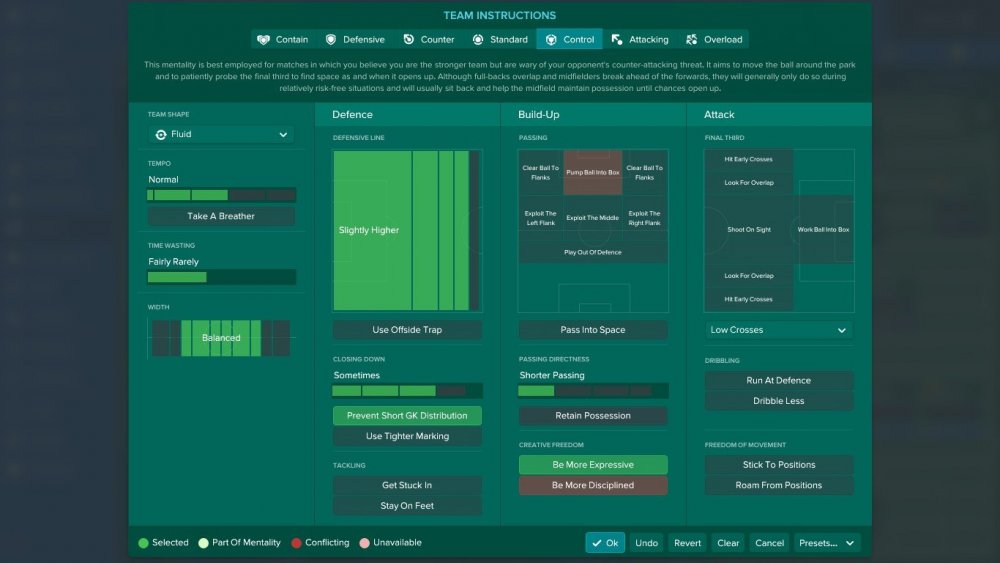Click the Contain mentality shield icon
This screenshot has height=563, width=1000.
(x=263, y=40)
